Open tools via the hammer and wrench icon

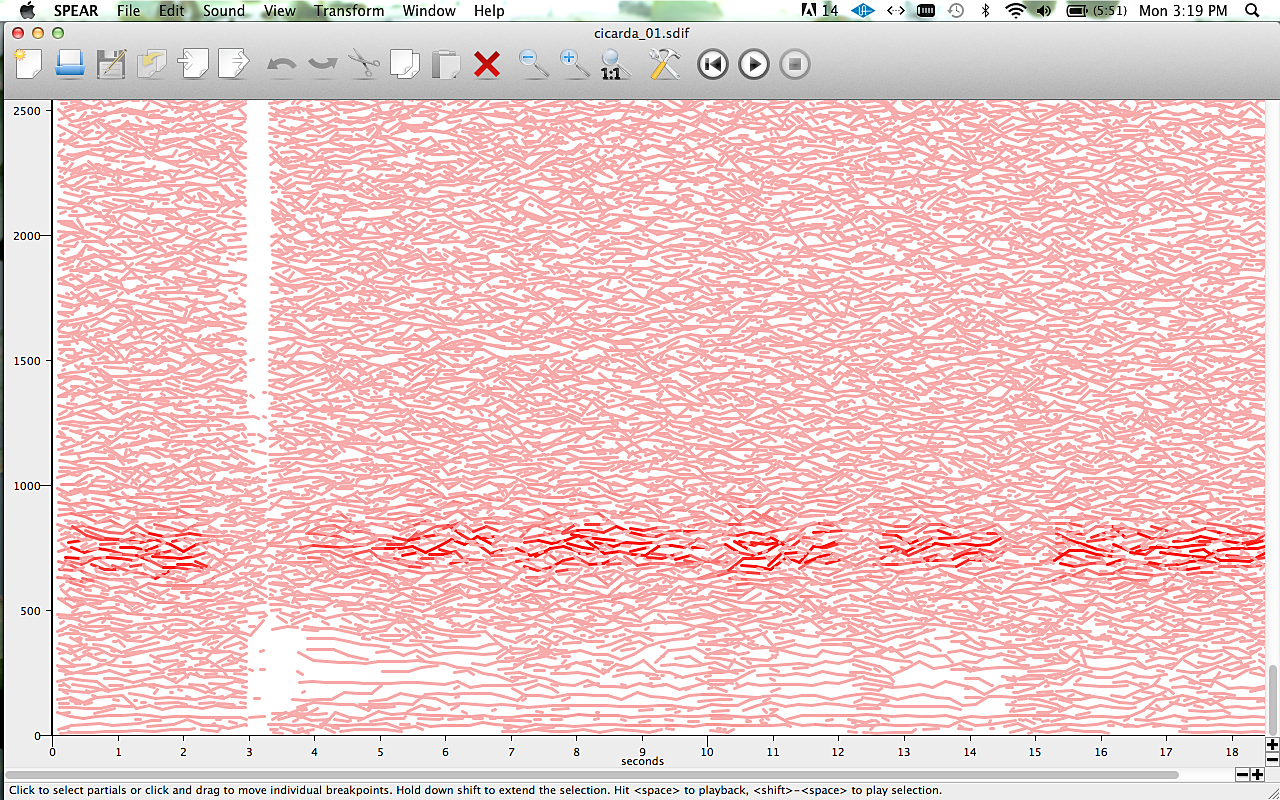point(664,65)
